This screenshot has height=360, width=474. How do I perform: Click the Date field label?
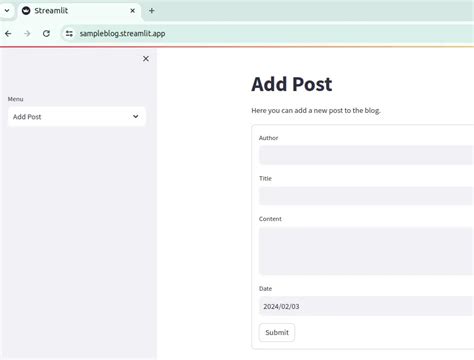265,288
